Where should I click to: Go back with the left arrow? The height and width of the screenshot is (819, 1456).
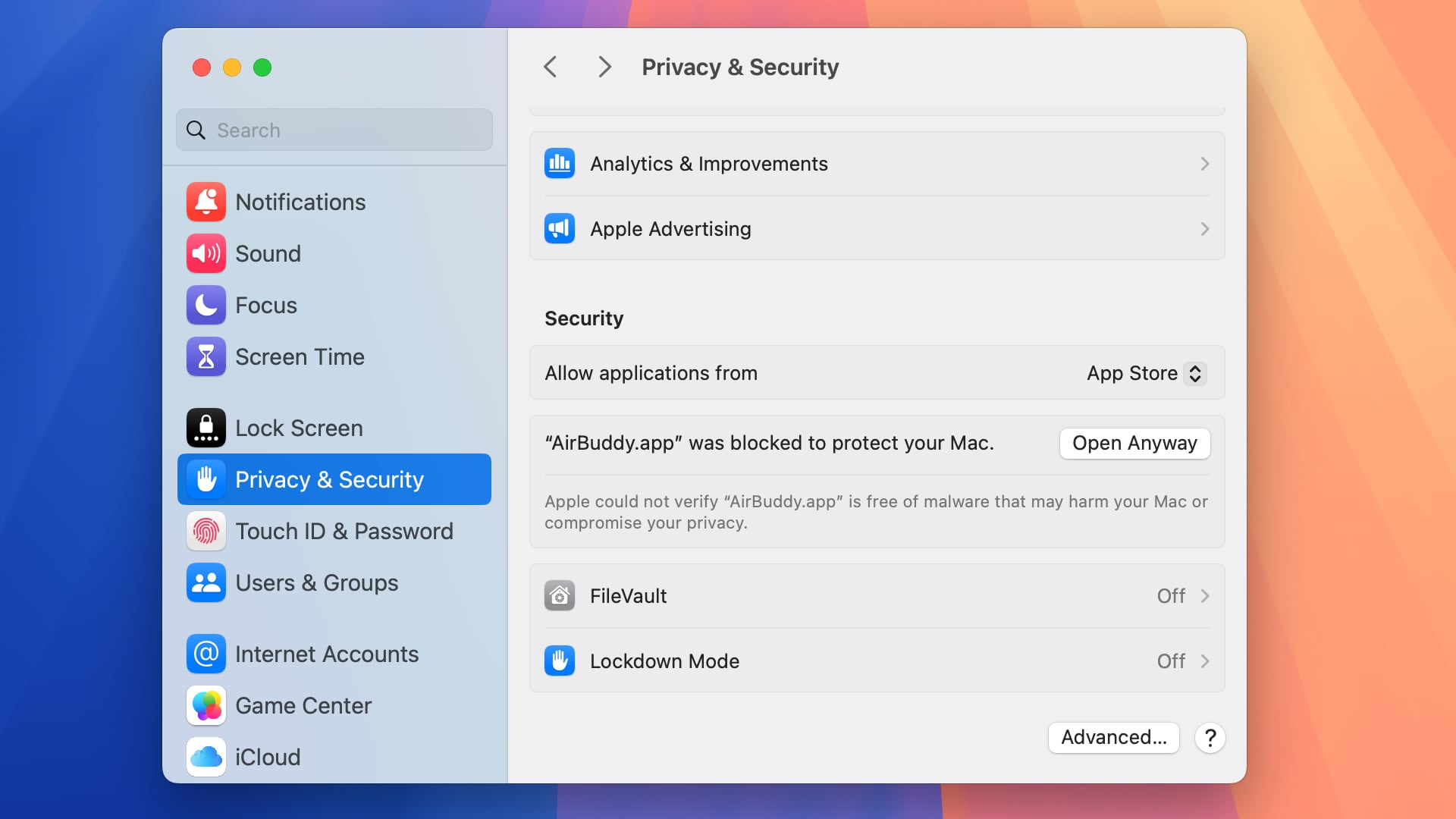(x=551, y=67)
